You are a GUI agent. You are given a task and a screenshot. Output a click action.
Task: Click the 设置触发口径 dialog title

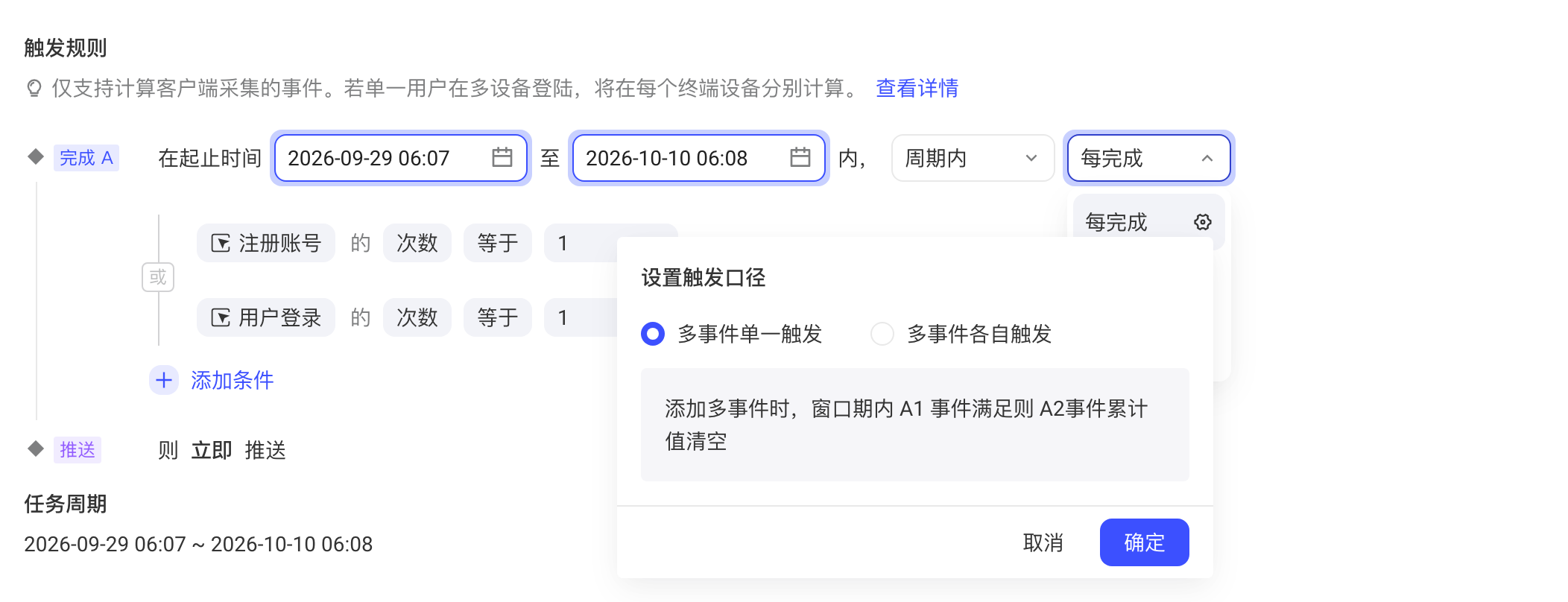click(x=704, y=277)
